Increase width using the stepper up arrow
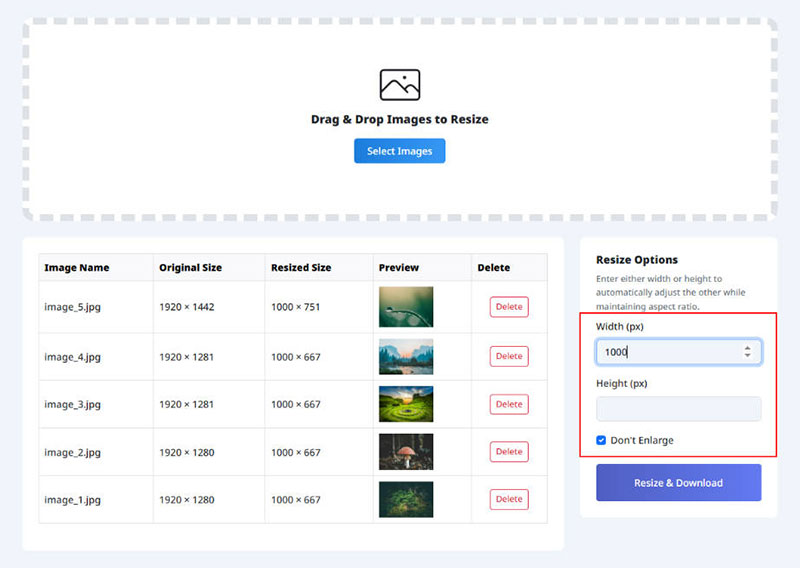 click(747, 348)
